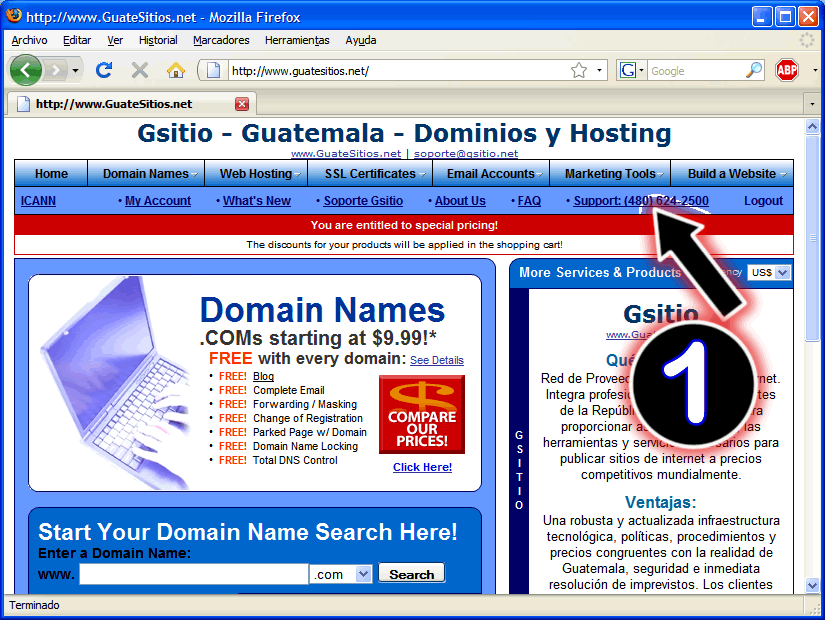
Task: Go to the Home page icon
Action: click(x=176, y=70)
